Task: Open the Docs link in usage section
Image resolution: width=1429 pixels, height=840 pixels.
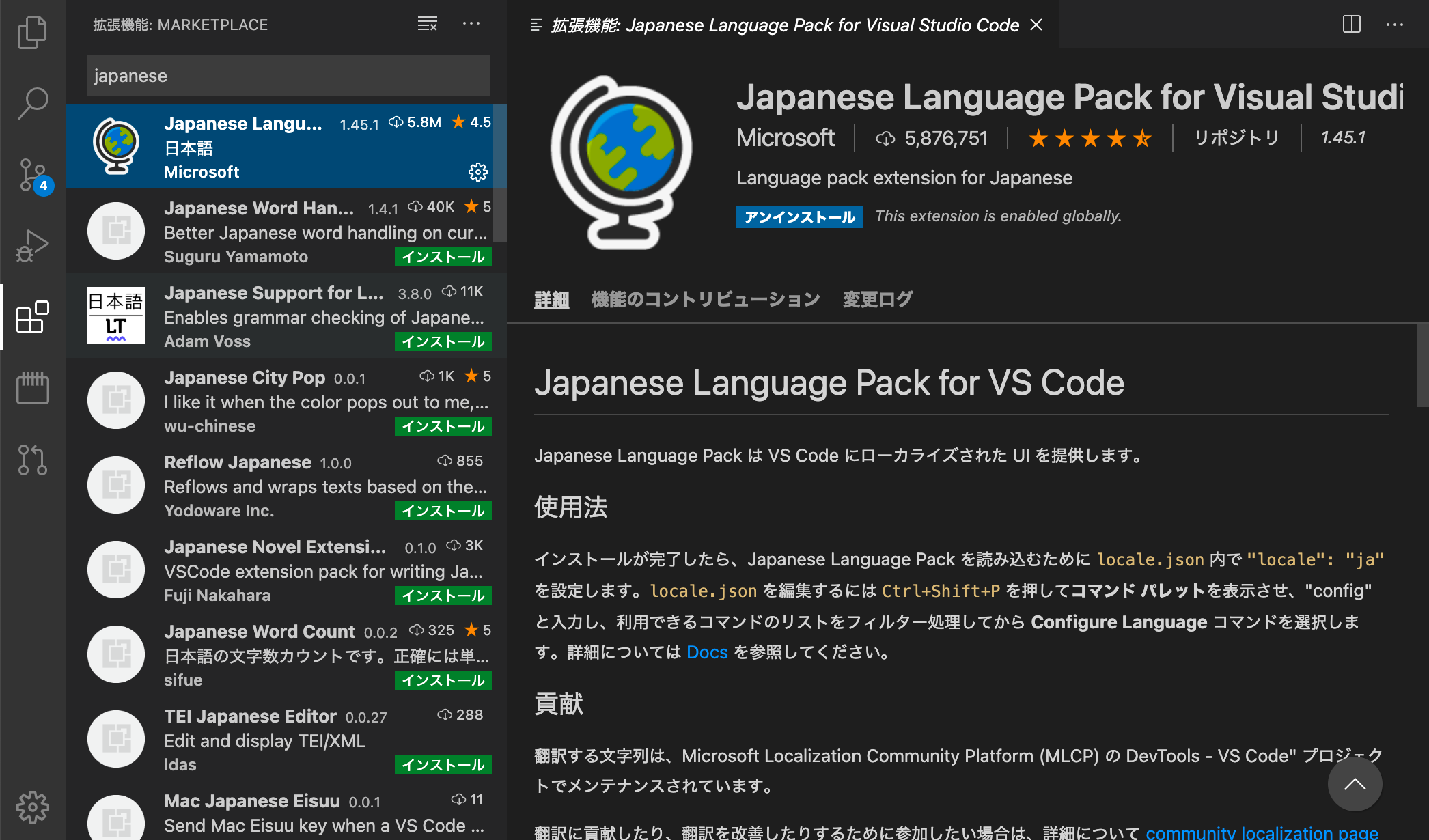Action: click(x=707, y=652)
